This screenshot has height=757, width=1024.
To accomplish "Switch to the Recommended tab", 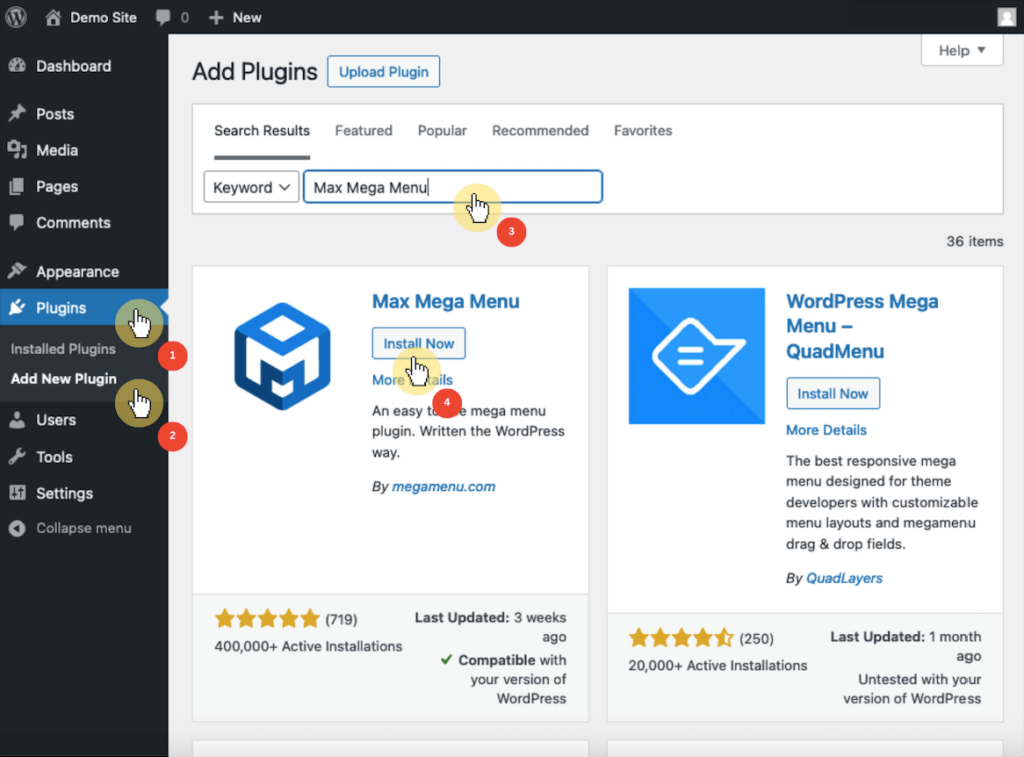I will (x=540, y=131).
